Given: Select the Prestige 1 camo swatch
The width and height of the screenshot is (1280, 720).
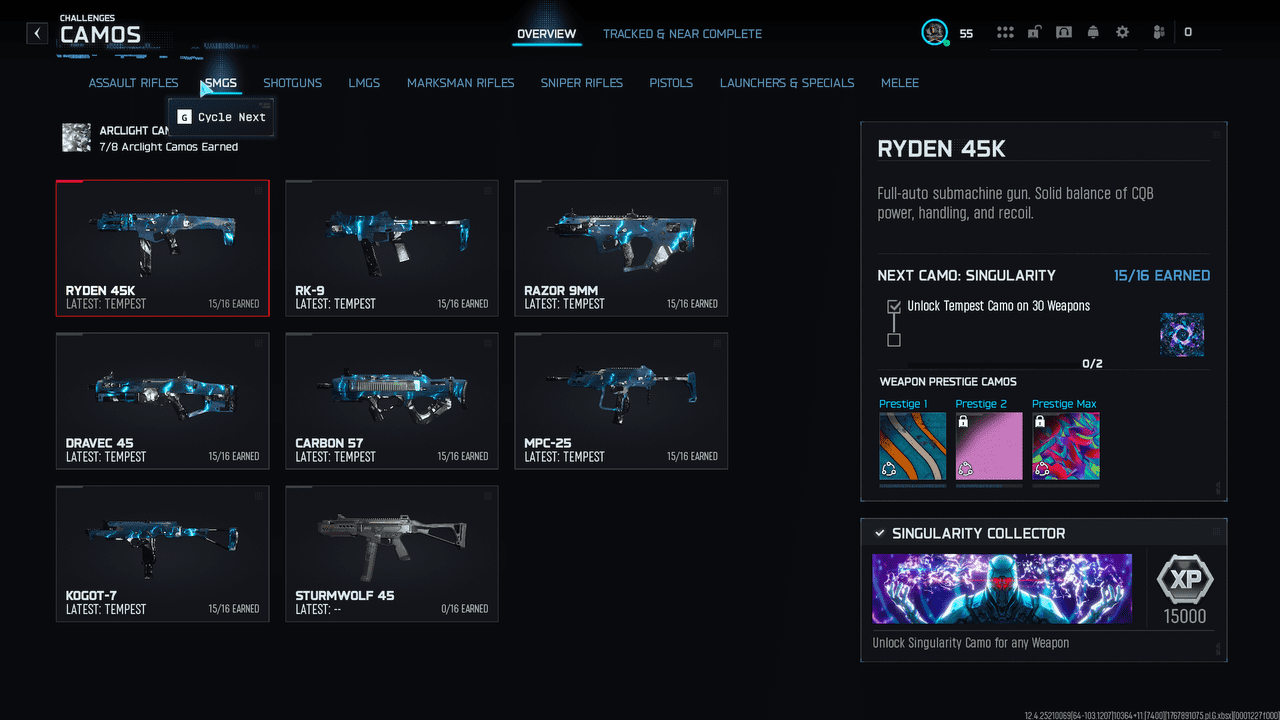Looking at the screenshot, I should tap(912, 446).
